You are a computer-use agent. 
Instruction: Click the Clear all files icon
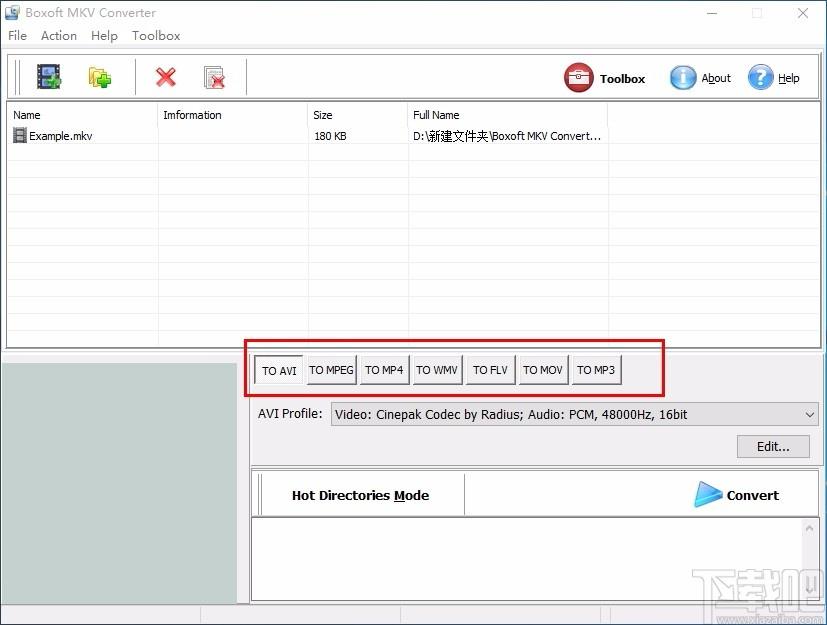coord(214,77)
